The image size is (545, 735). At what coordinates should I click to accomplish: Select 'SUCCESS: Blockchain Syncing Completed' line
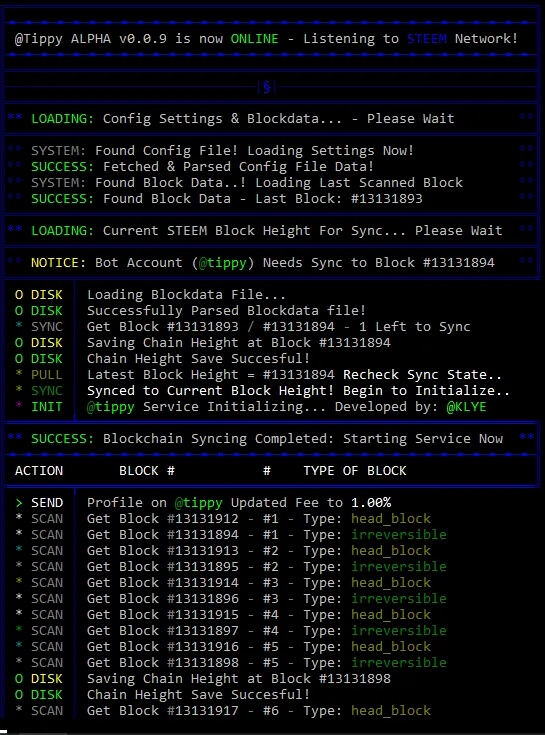267,438
